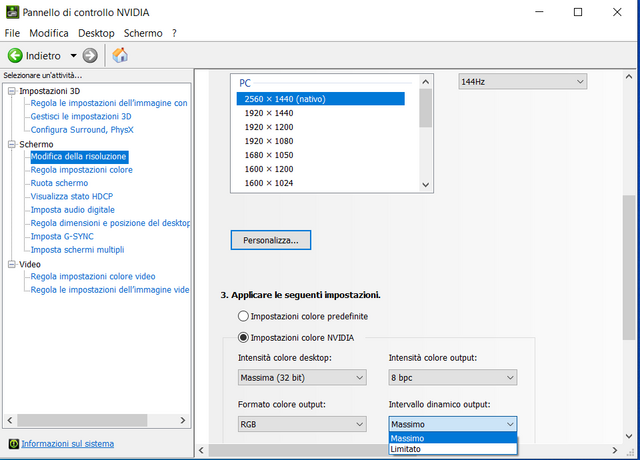This screenshot has width=640, height=460.
Task: Open Formato colore output RGB dropdown
Action: [302, 424]
